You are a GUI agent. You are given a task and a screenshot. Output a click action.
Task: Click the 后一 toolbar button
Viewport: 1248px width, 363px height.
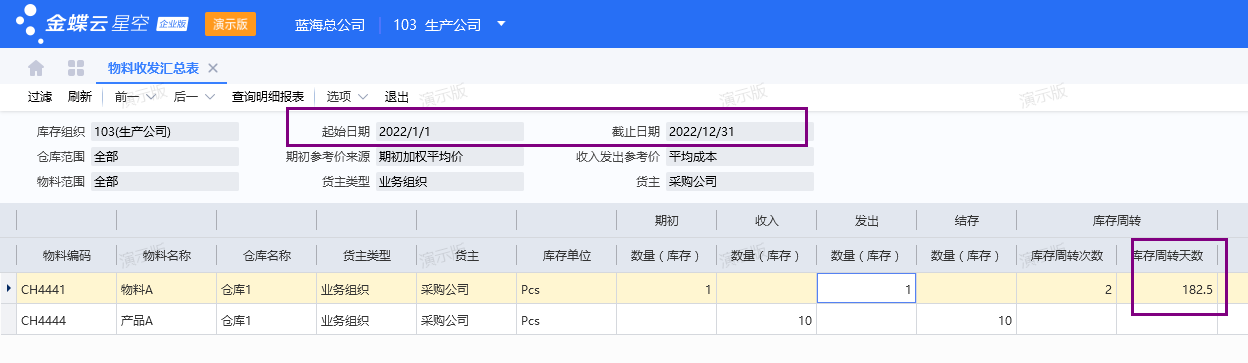tap(186, 97)
